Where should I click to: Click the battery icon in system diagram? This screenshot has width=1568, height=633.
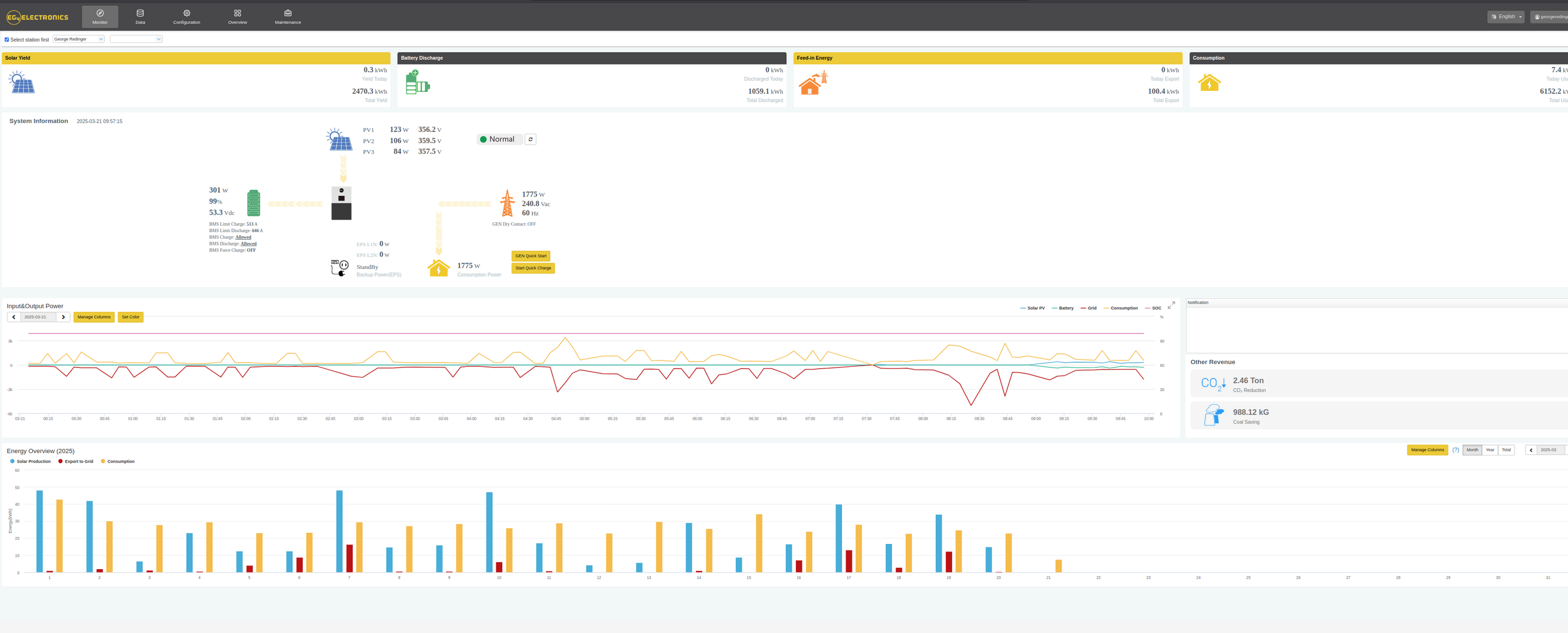pyautogui.click(x=253, y=203)
